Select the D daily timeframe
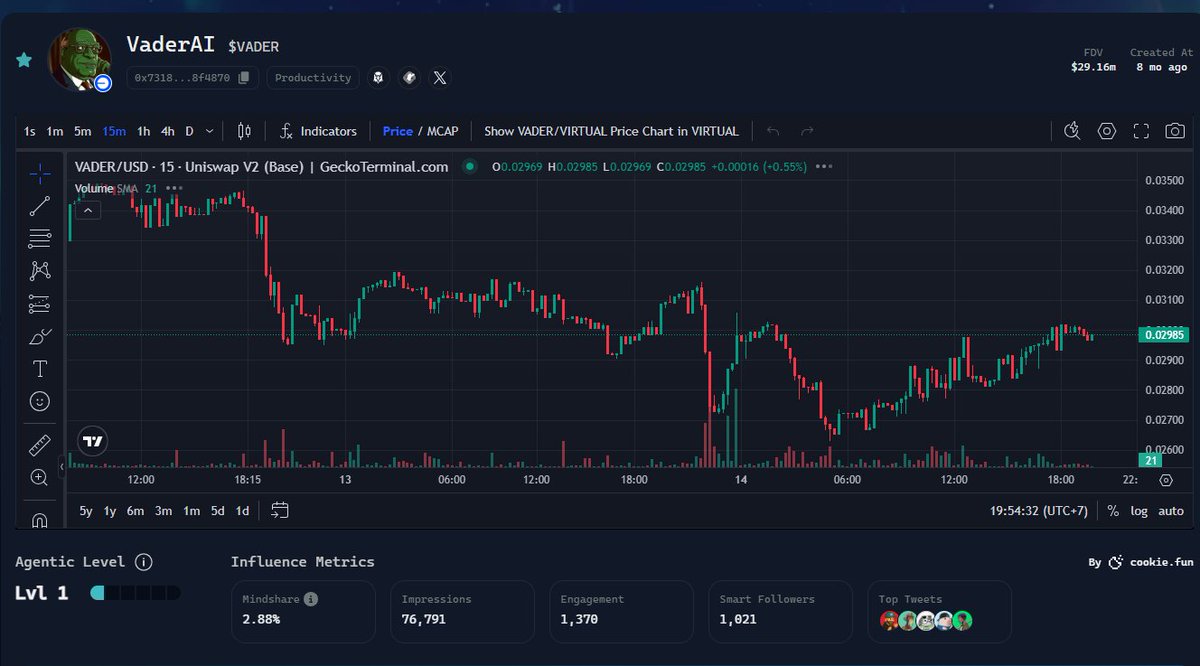The height and width of the screenshot is (666, 1200). [x=189, y=131]
